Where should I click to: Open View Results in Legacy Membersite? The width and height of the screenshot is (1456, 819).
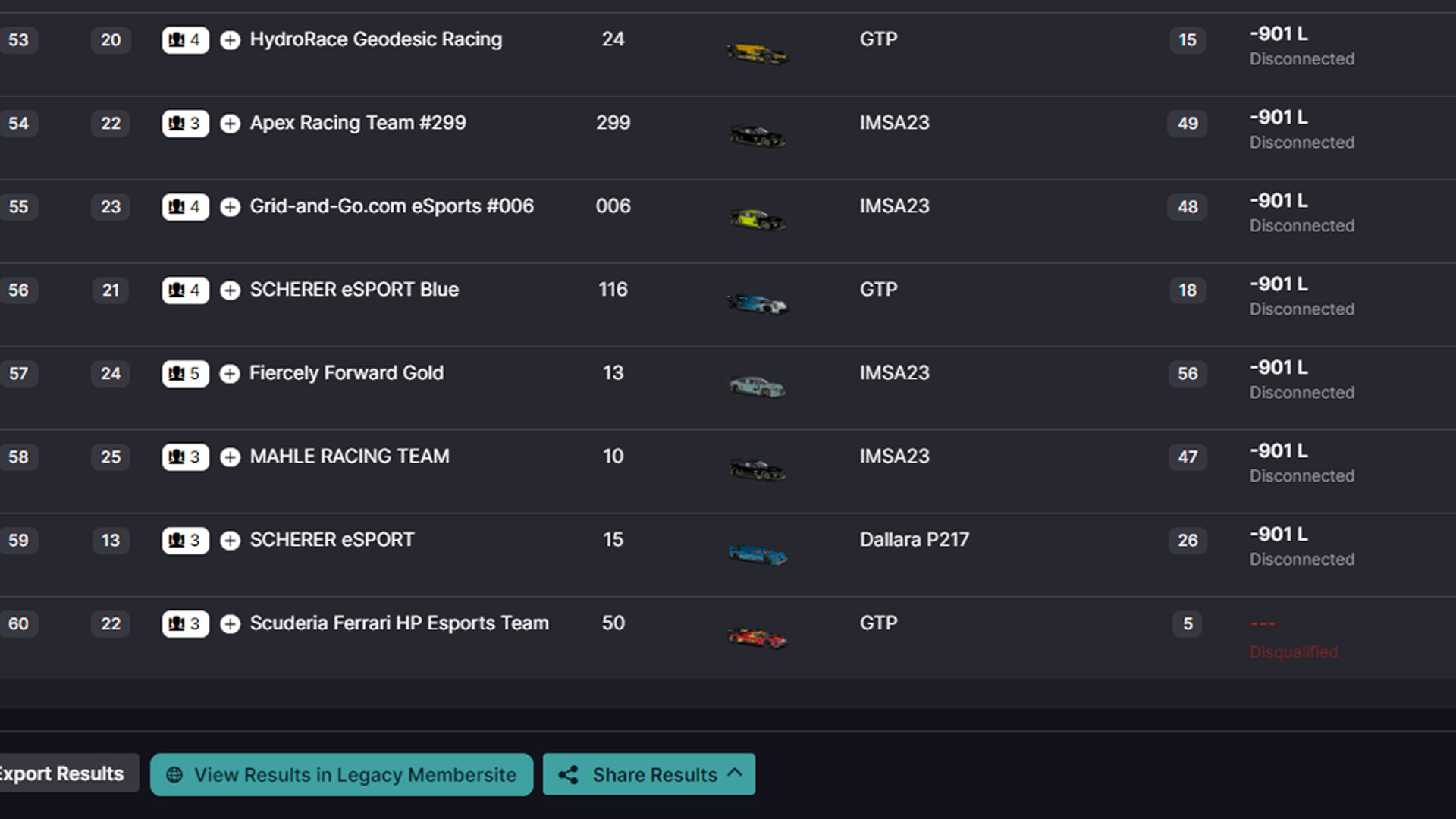tap(341, 774)
